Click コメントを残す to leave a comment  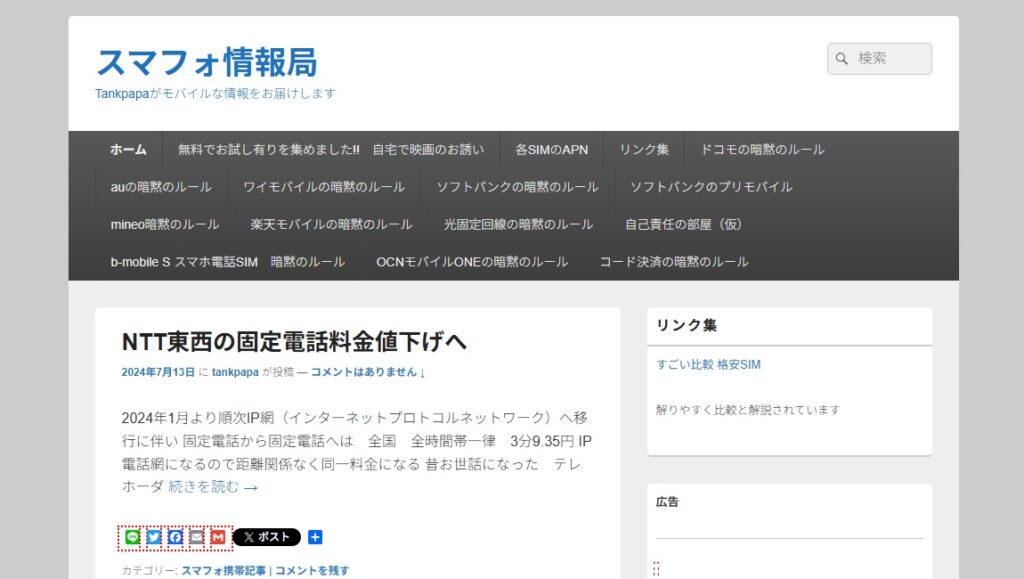(314, 569)
